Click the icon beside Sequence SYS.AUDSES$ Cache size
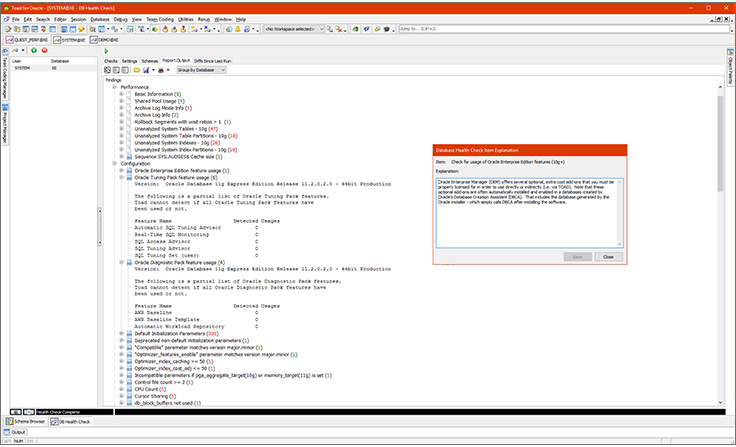The width and height of the screenshot is (736, 447). (x=129, y=157)
